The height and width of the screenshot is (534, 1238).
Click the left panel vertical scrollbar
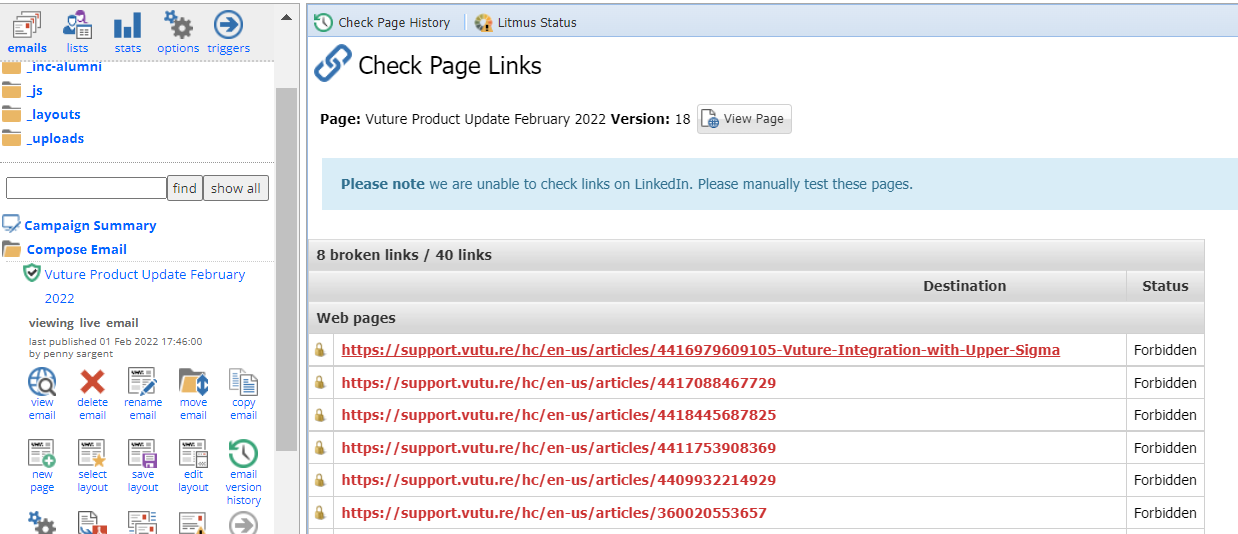pos(287,268)
